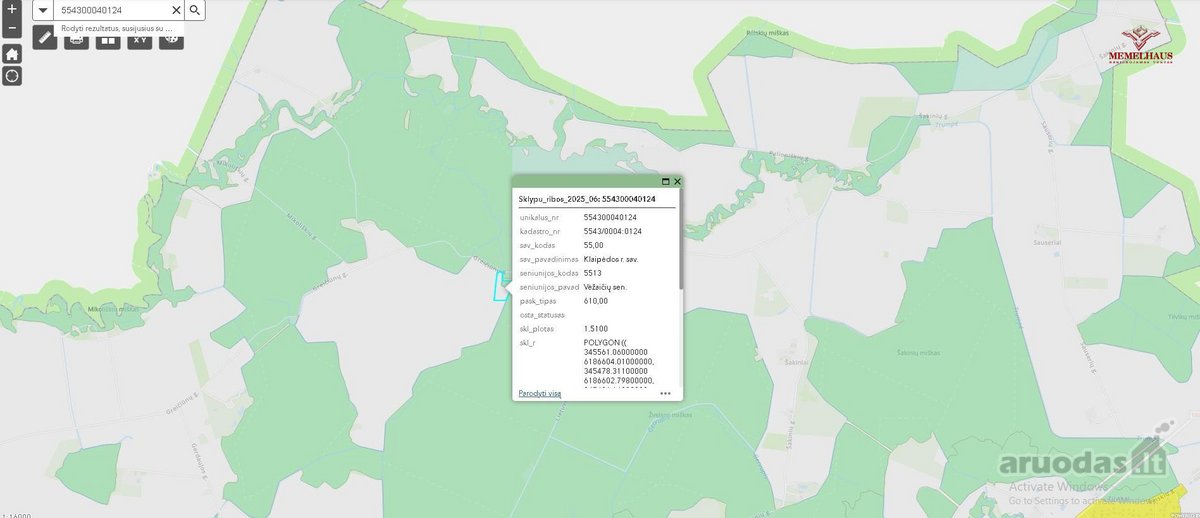Maximize the parcel info popup
This screenshot has height=518, width=1200.
point(665,181)
